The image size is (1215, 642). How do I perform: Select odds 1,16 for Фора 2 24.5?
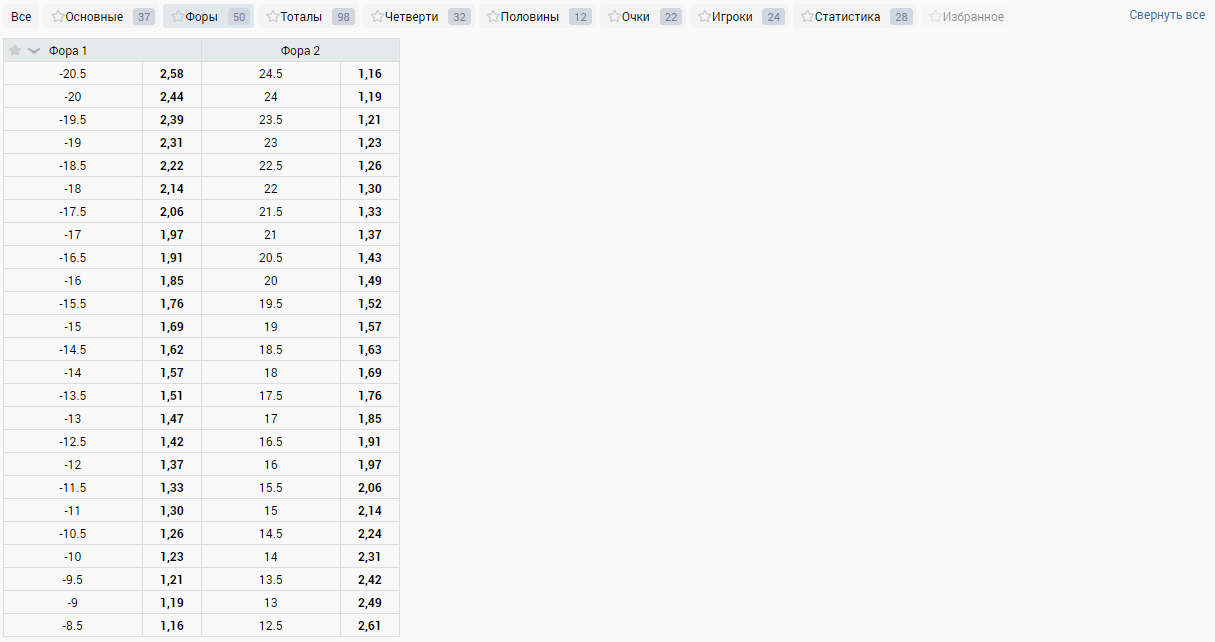(370, 74)
